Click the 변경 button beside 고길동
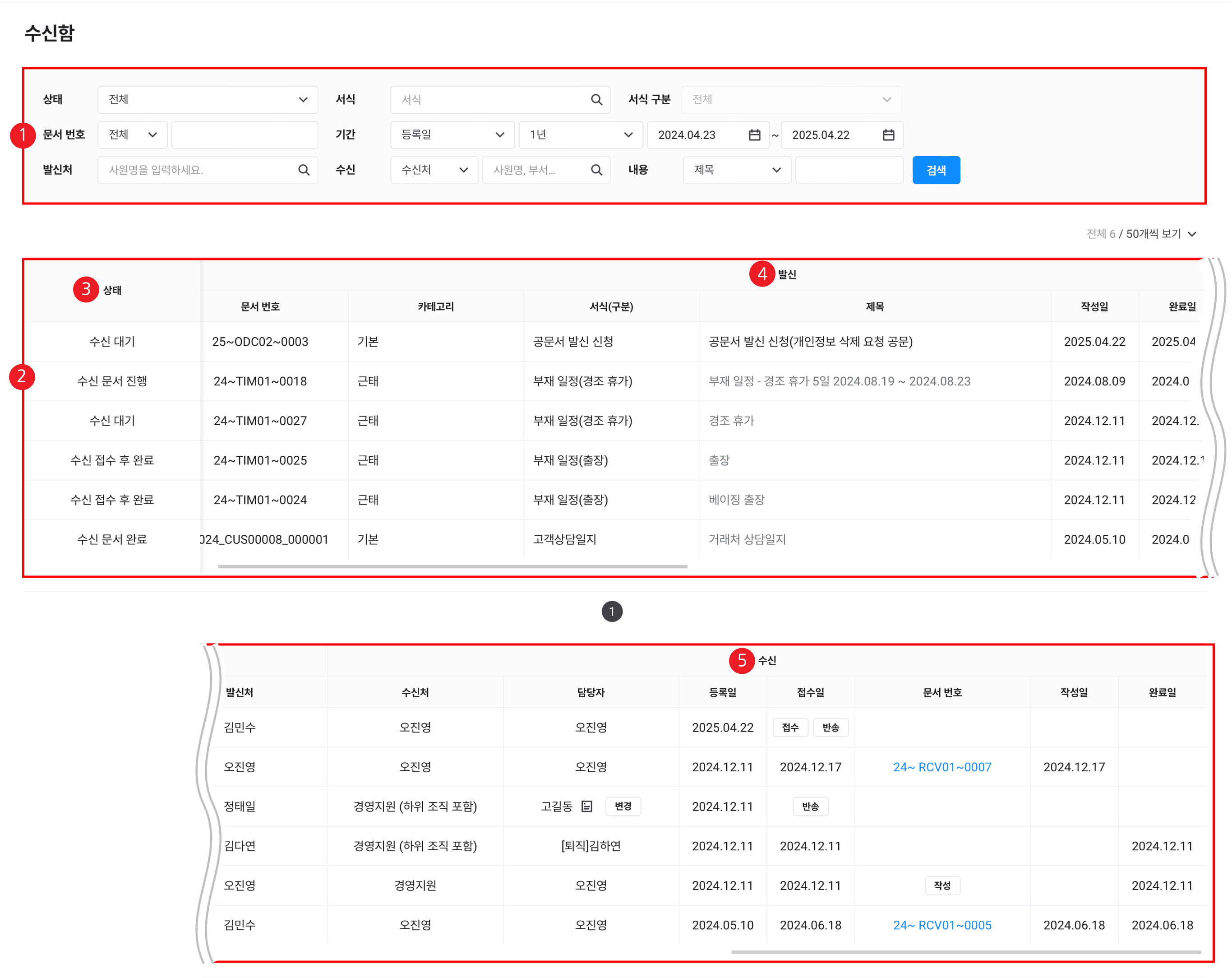The height and width of the screenshot is (978, 1232). click(622, 806)
